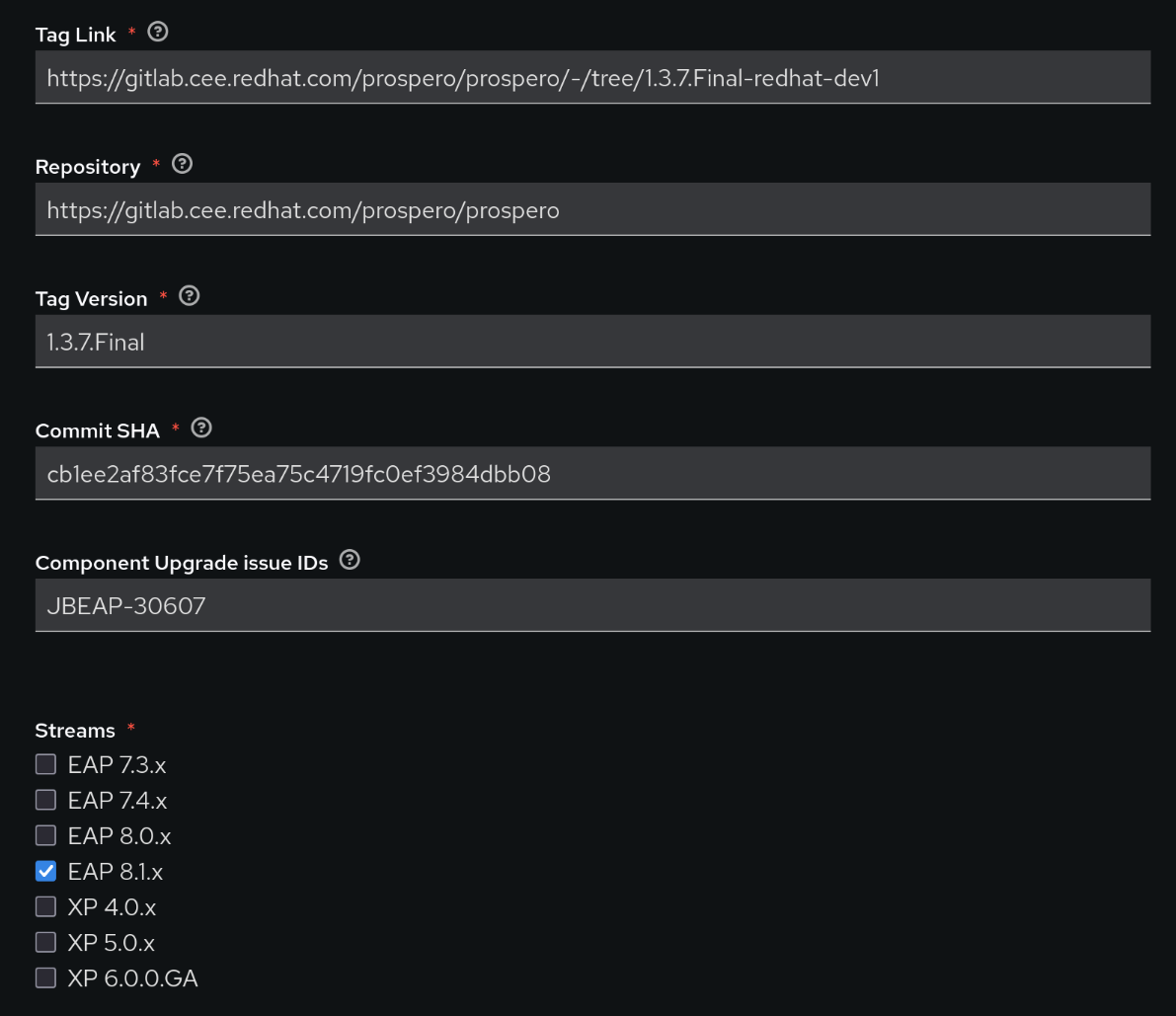Uncheck the EAP 8.1.x stream
The height and width of the screenshot is (1016, 1176).
pyautogui.click(x=45, y=871)
